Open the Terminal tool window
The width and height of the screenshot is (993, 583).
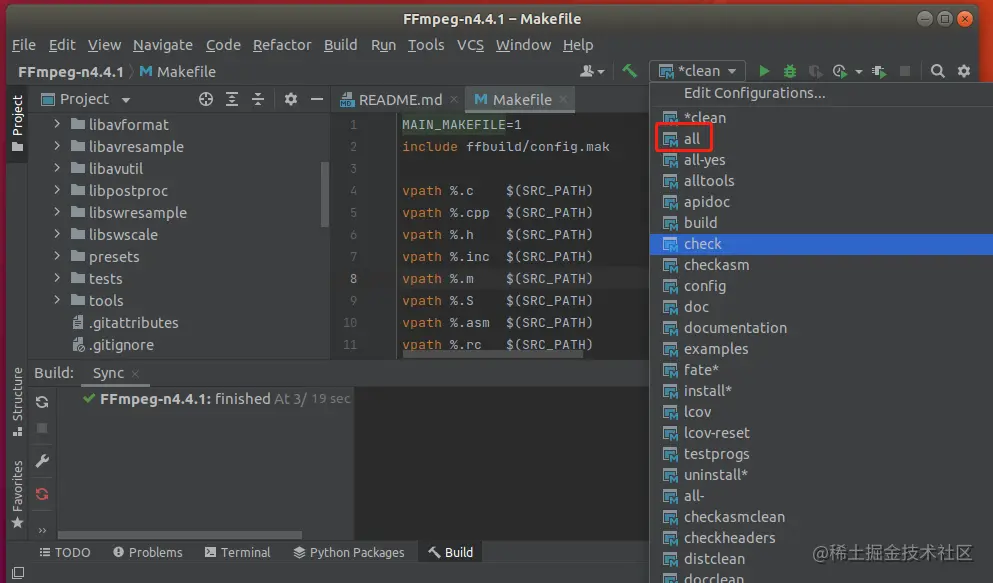click(237, 553)
